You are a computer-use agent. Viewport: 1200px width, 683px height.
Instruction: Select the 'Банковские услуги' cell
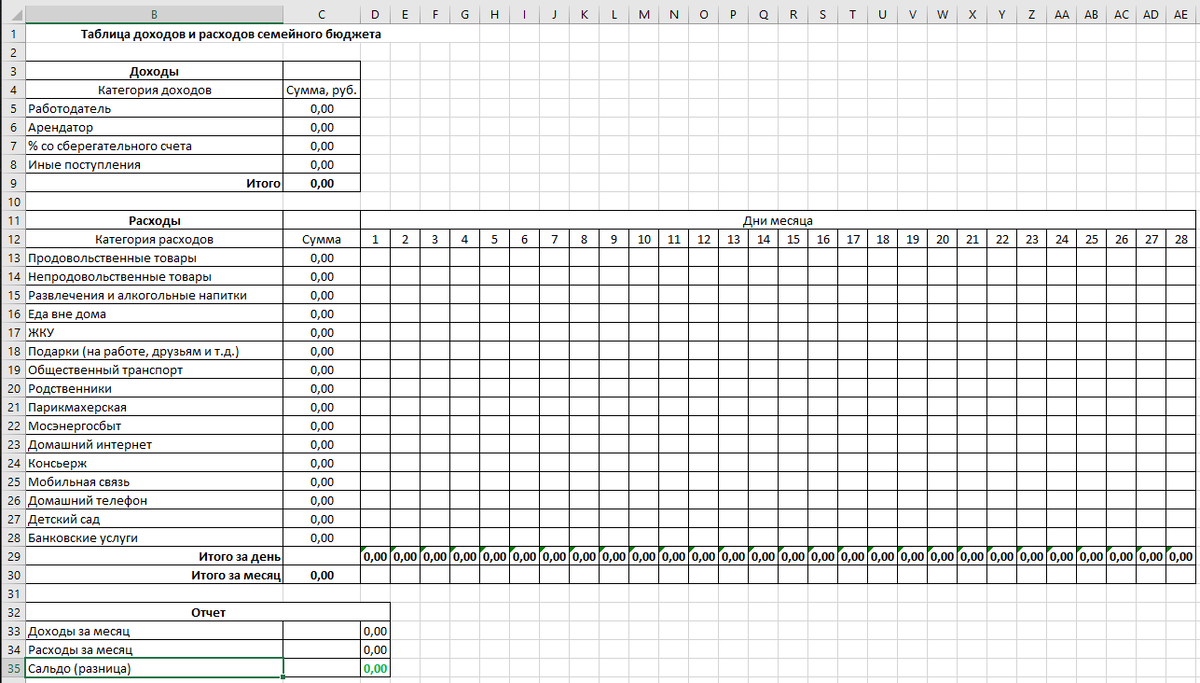[154, 538]
